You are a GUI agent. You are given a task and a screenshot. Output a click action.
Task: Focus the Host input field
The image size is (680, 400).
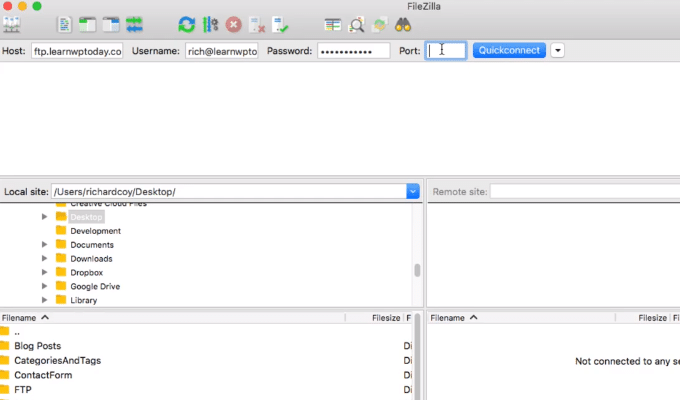pyautogui.click(x=77, y=51)
